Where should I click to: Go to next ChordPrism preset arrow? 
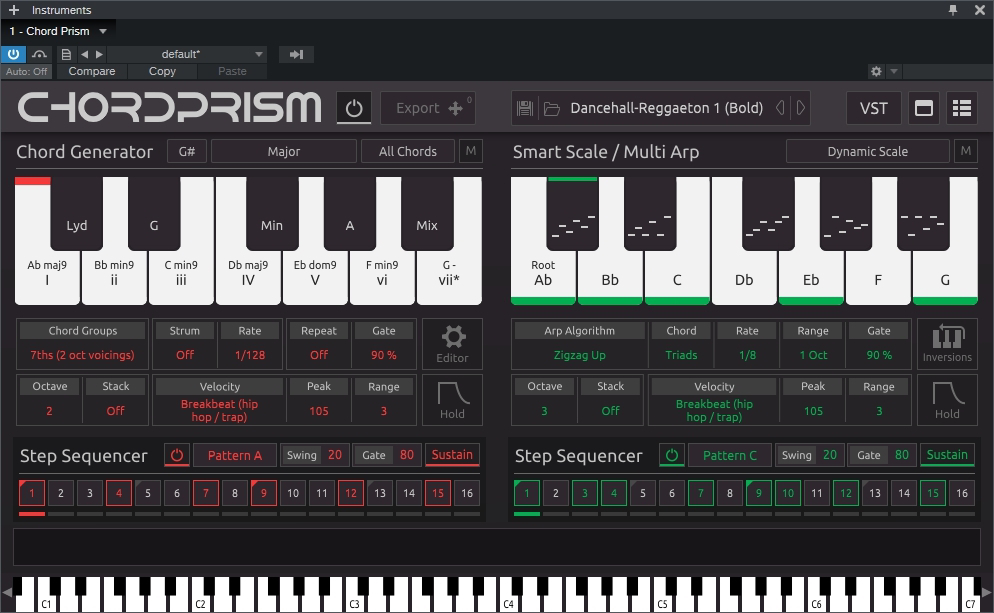(801, 108)
